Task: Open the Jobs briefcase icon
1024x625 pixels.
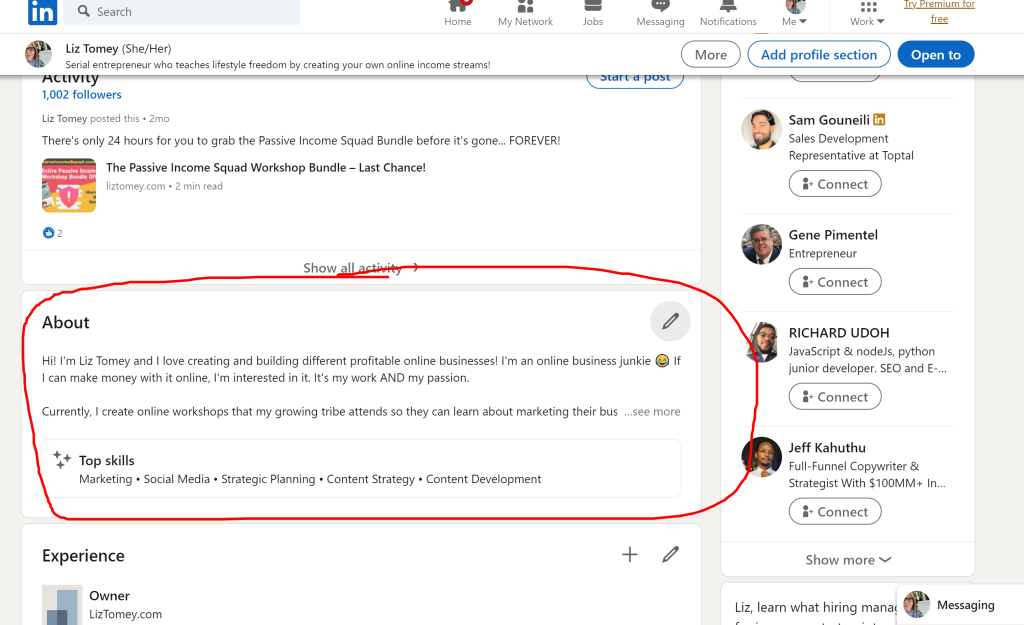Action: pos(593,6)
